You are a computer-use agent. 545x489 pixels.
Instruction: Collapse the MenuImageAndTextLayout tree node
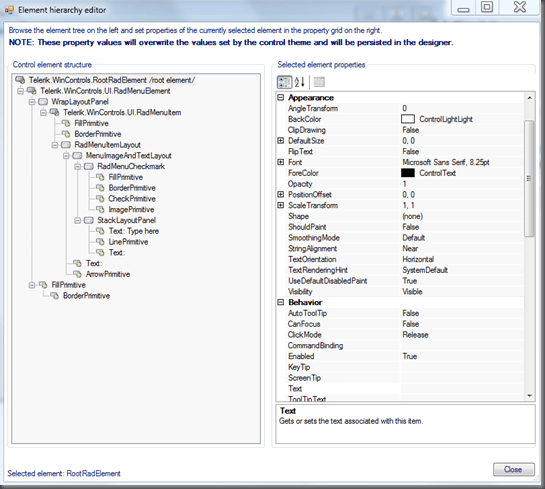(x=66, y=156)
